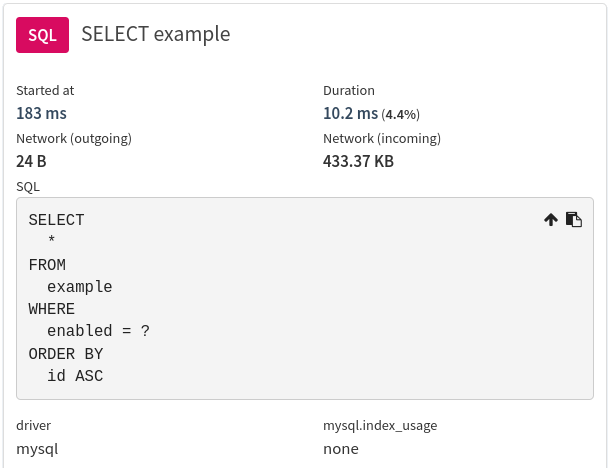Screen dimensions: 610x468
Task: Click the 183 ms started-at value
Action: pyautogui.click(x=42, y=114)
